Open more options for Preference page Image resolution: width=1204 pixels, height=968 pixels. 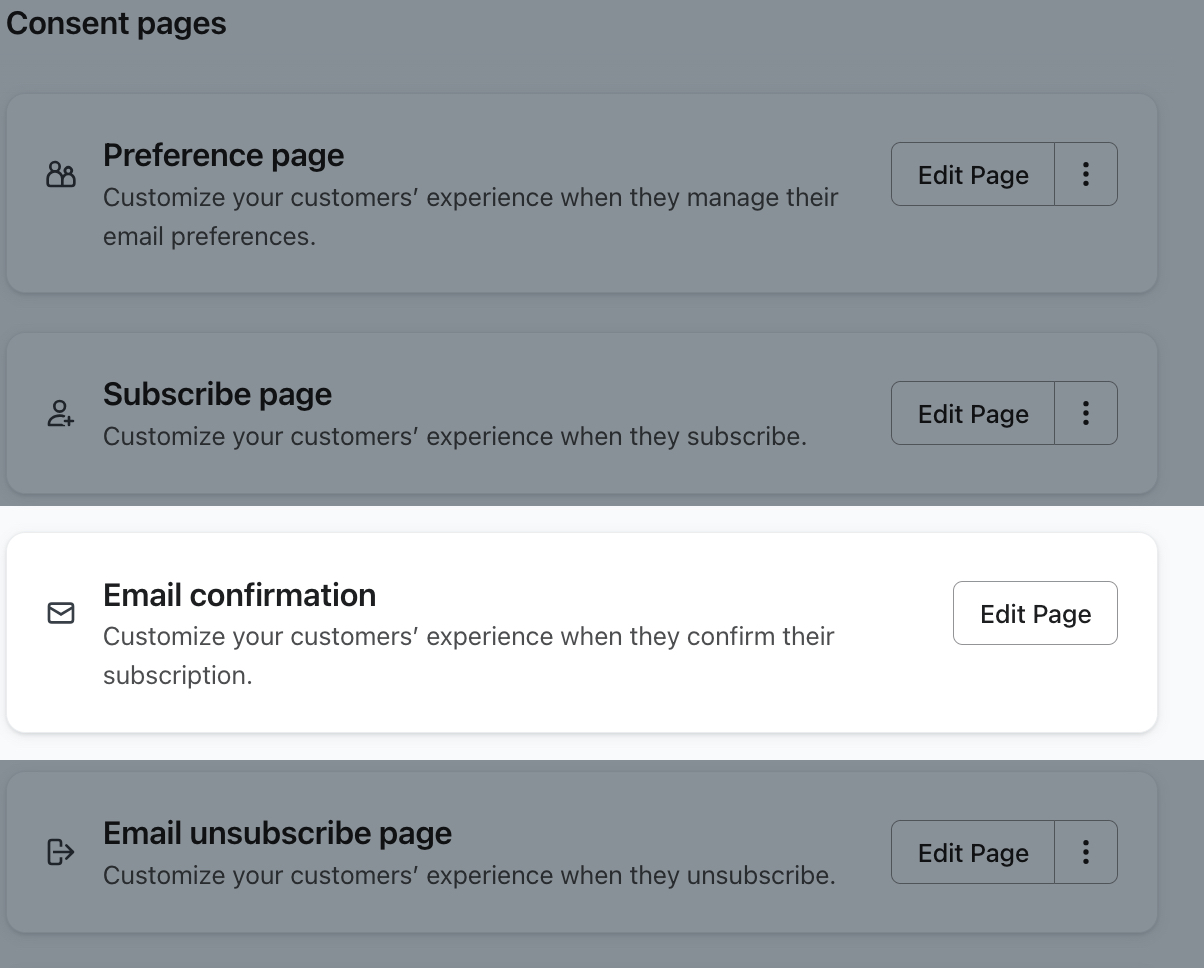coord(1085,174)
